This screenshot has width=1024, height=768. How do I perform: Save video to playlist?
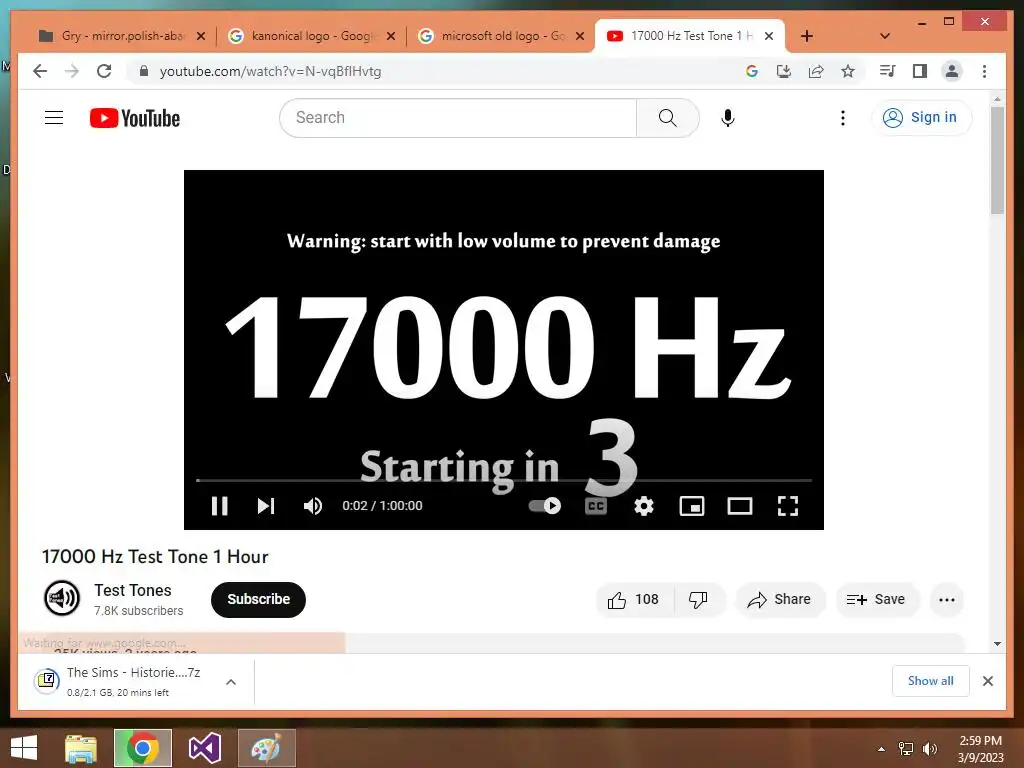pyautogui.click(x=876, y=600)
